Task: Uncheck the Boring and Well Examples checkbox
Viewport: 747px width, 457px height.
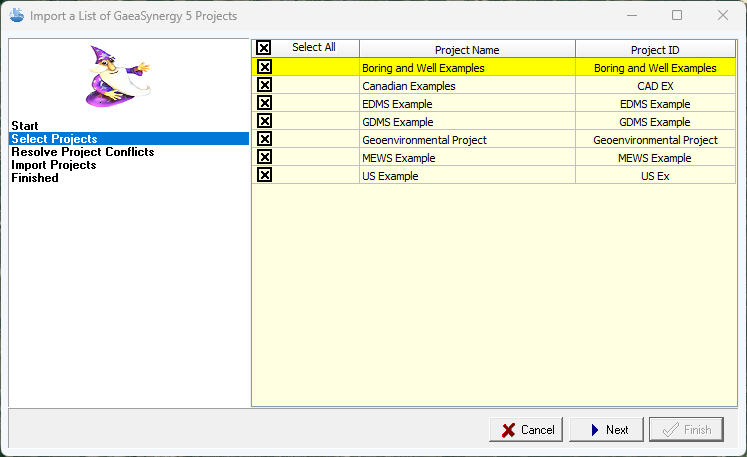Action: (x=264, y=67)
